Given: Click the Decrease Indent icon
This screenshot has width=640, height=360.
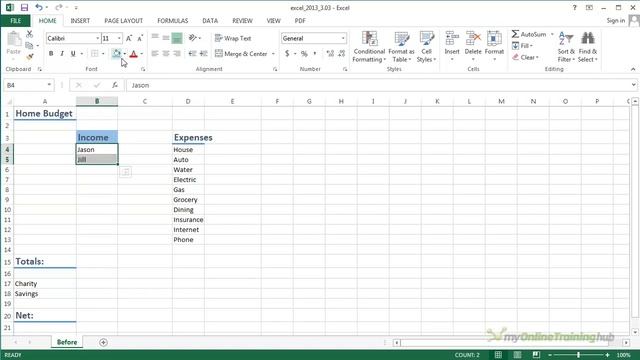Looking at the screenshot, I should 192,53.
